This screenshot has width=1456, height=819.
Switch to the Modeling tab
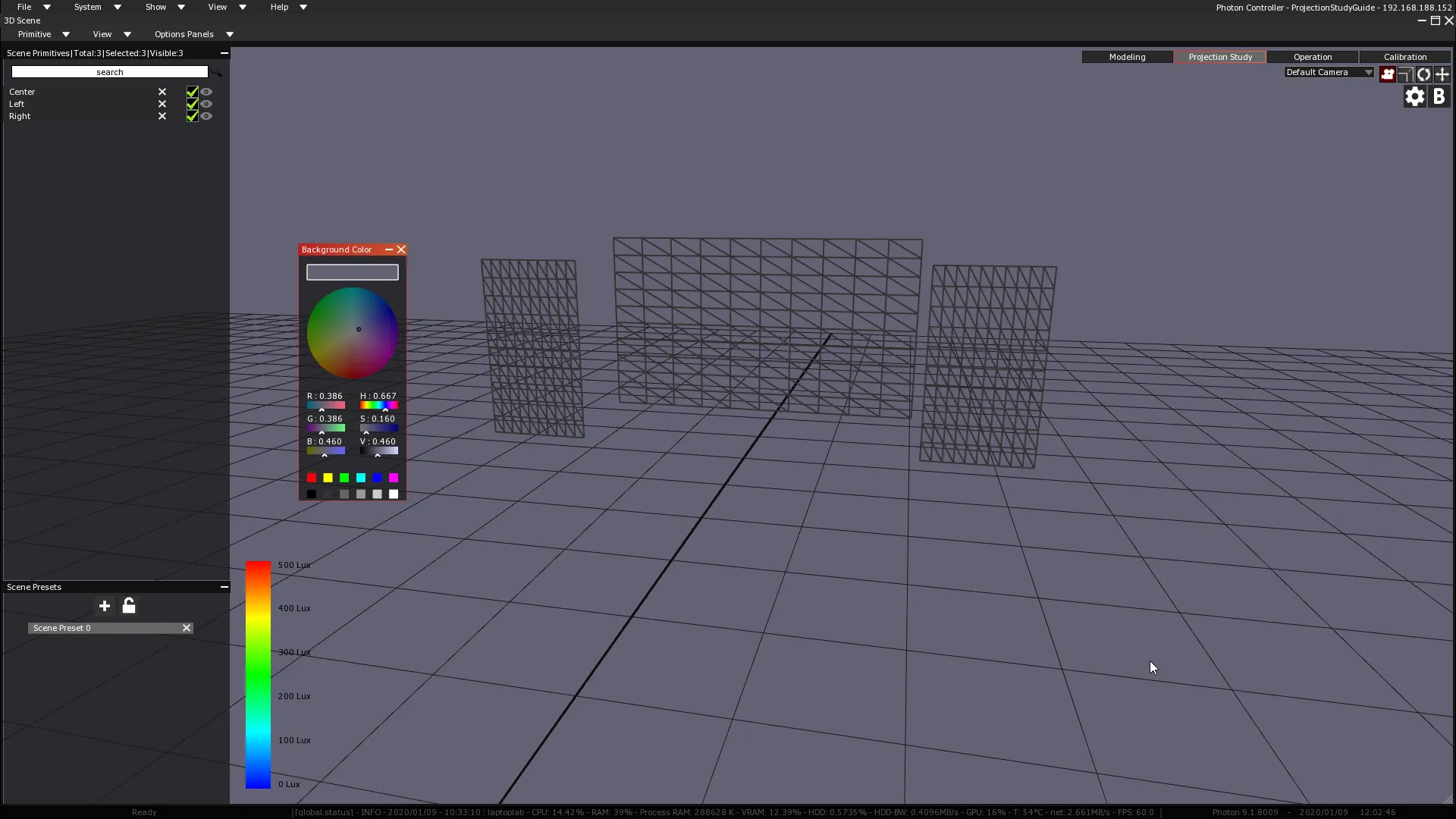(x=1127, y=57)
